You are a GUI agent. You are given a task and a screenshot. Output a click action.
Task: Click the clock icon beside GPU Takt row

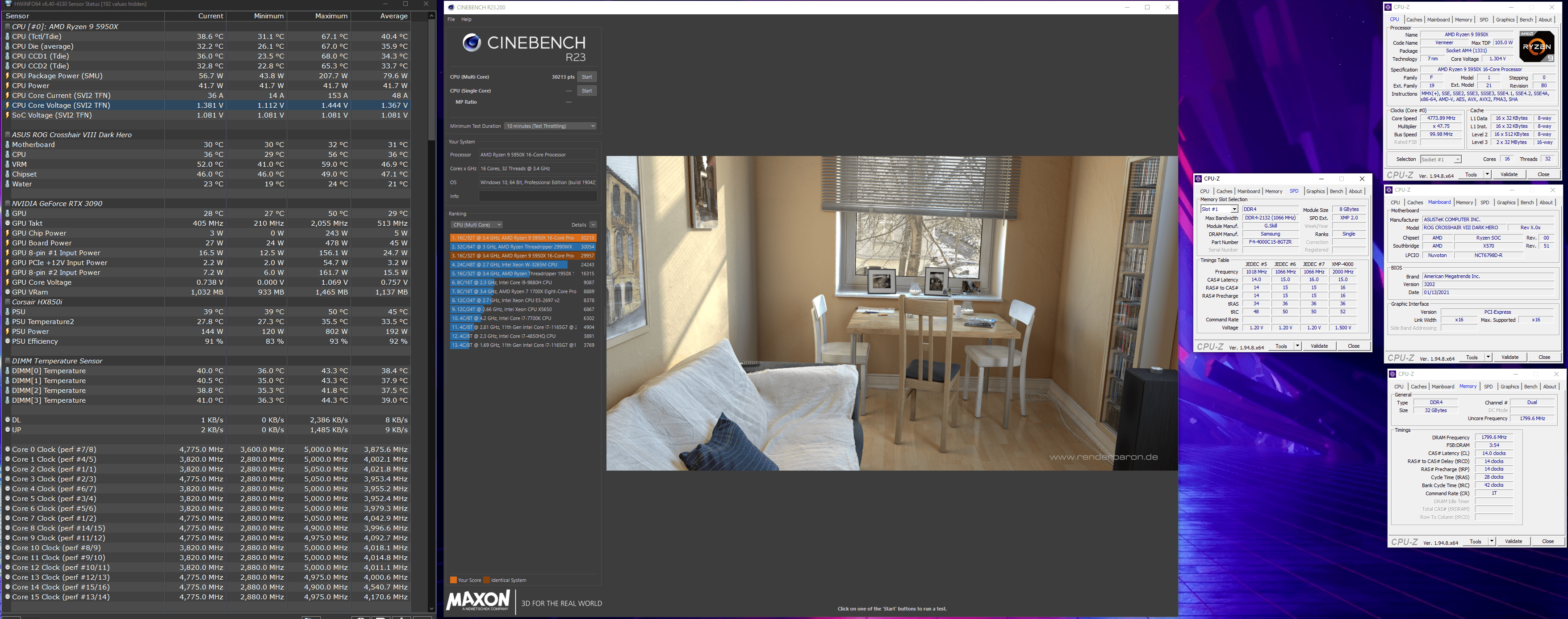click(7, 223)
